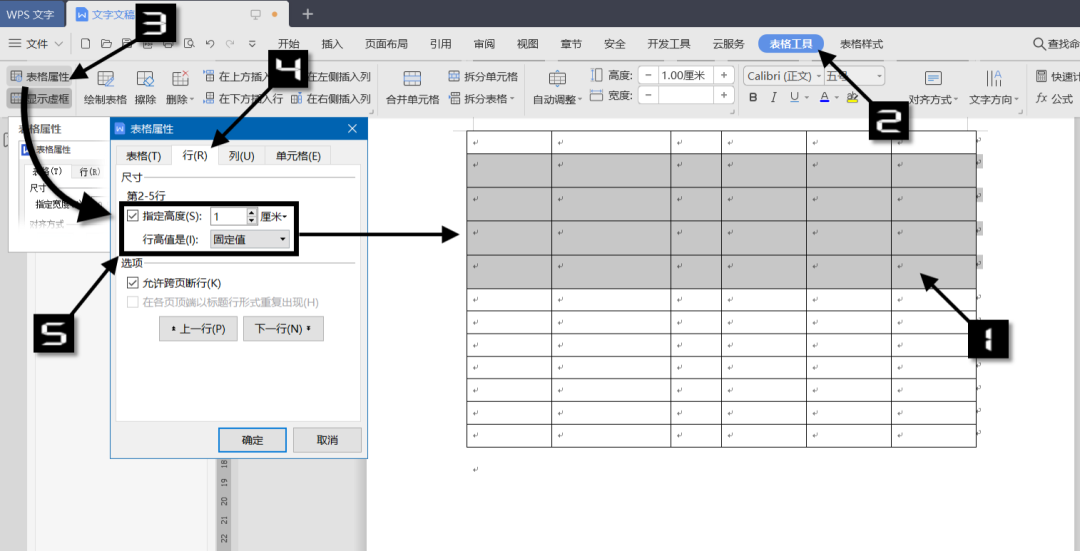Switch to the 引用 ribbon tab
The image size is (1080, 551).
point(441,43)
